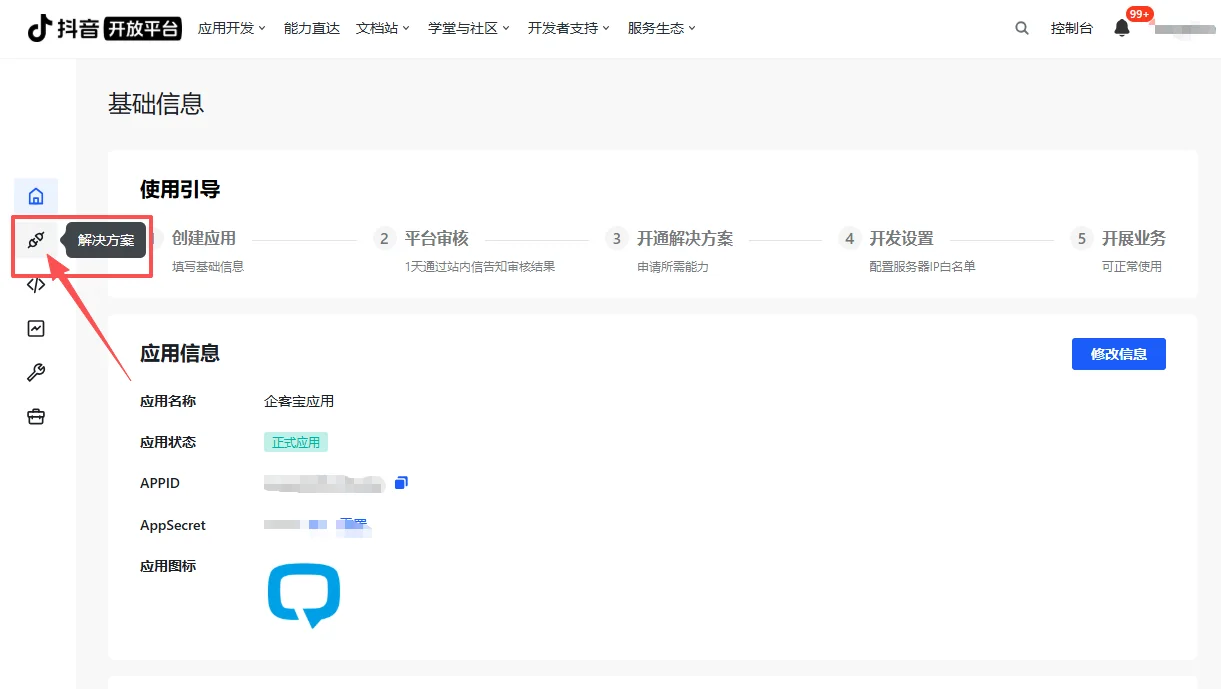Expand the 文档站 dropdown menu
This screenshot has height=689, width=1221.
coord(383,28)
